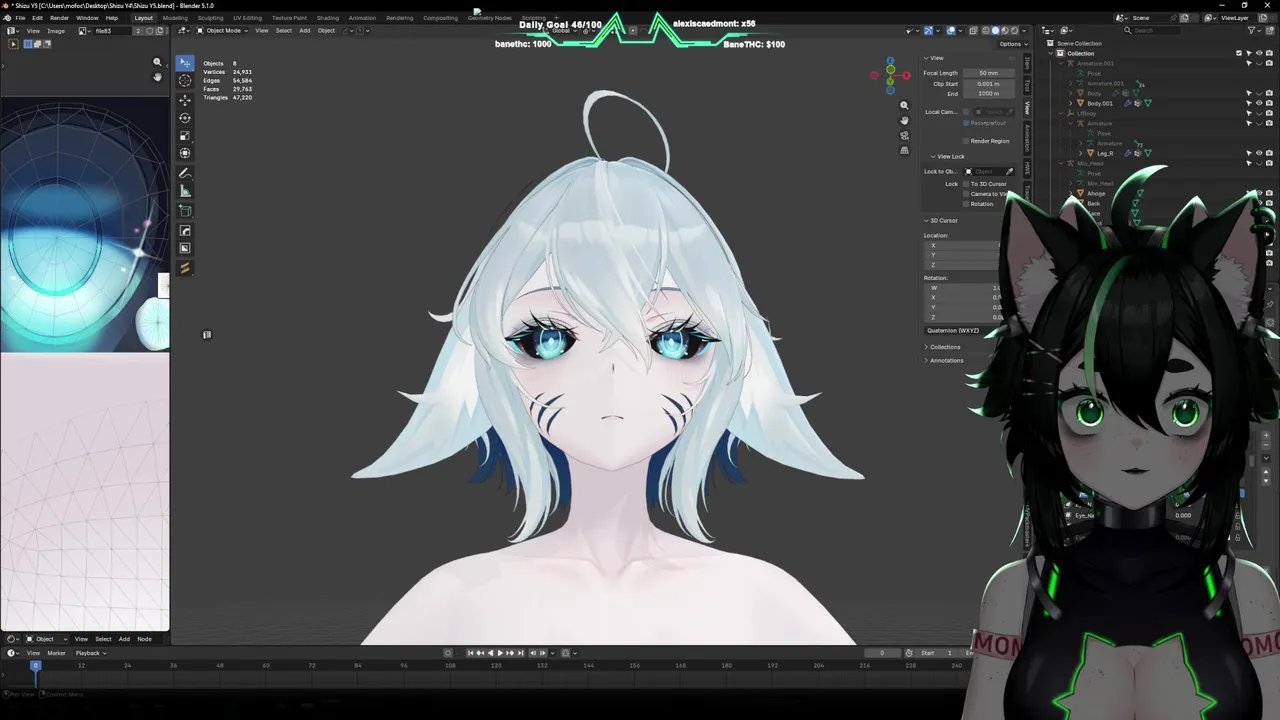The height and width of the screenshot is (720, 1280).
Task: Switch to the Sculpting workspace tab
Action: click(210, 18)
